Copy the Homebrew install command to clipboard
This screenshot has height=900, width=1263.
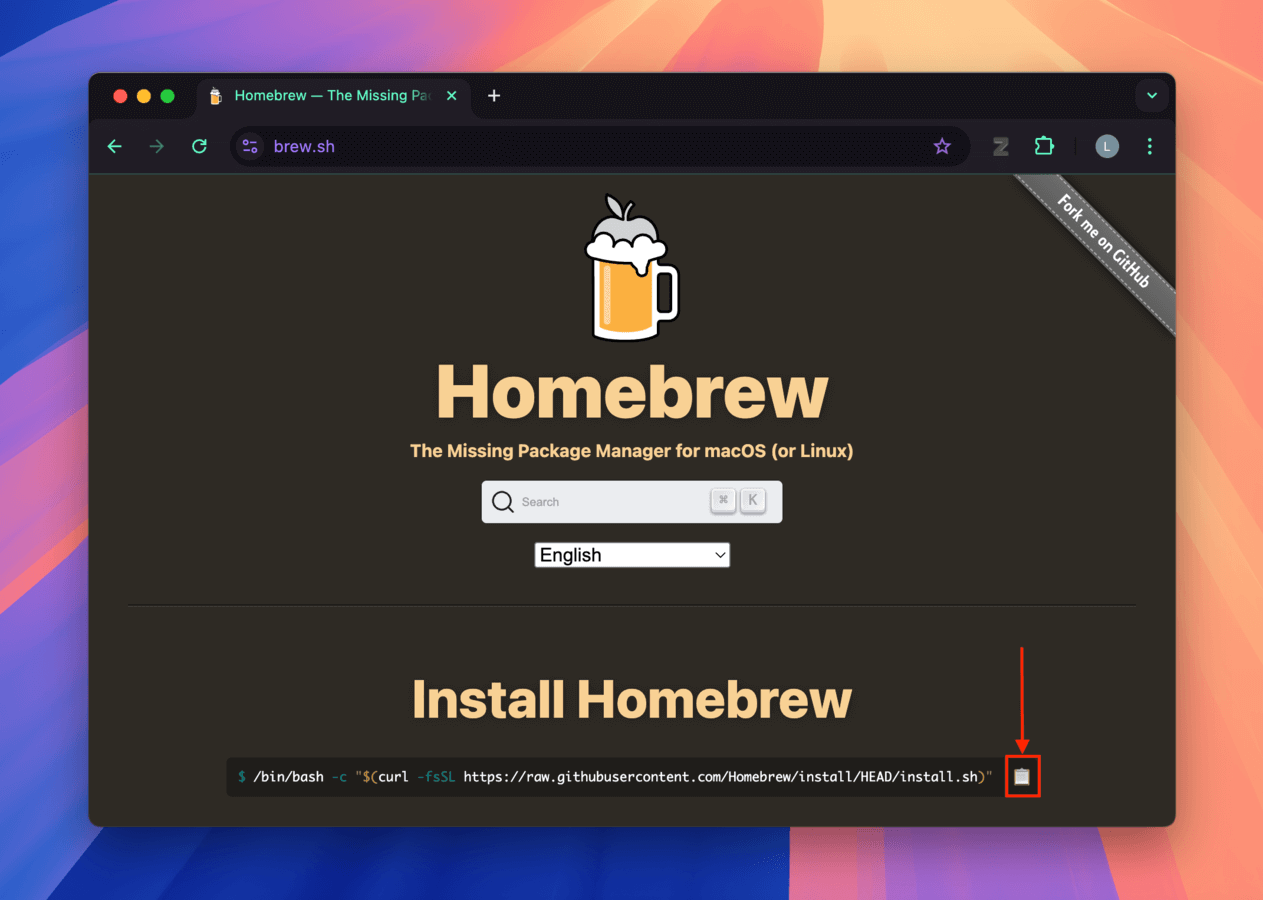pos(1021,776)
